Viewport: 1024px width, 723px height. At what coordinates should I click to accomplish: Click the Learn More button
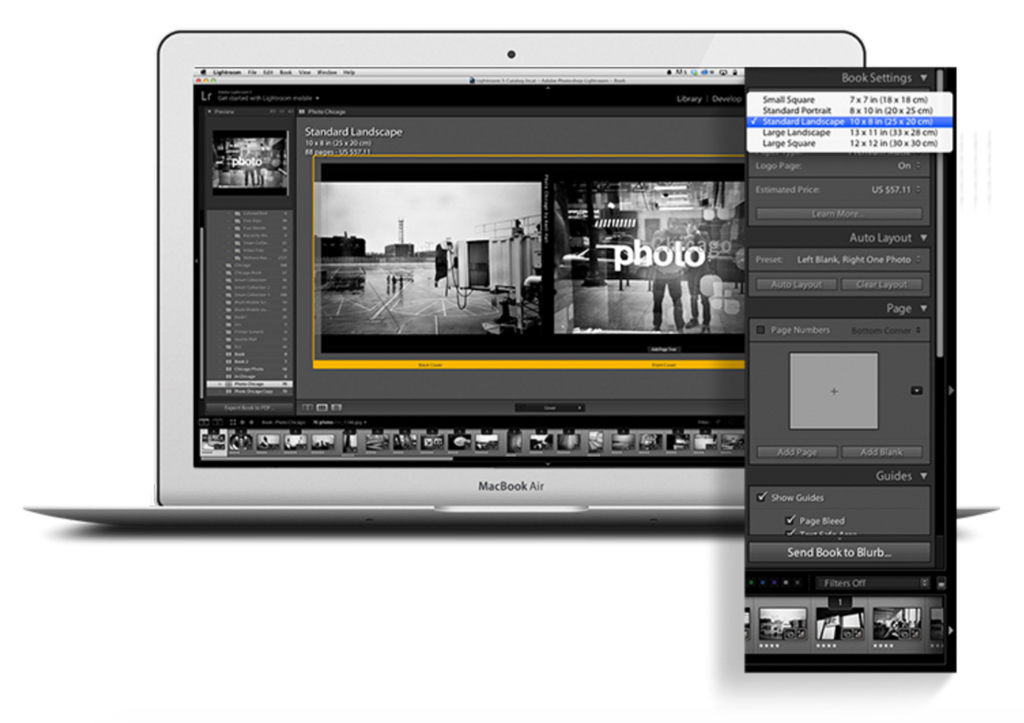pyautogui.click(x=839, y=214)
